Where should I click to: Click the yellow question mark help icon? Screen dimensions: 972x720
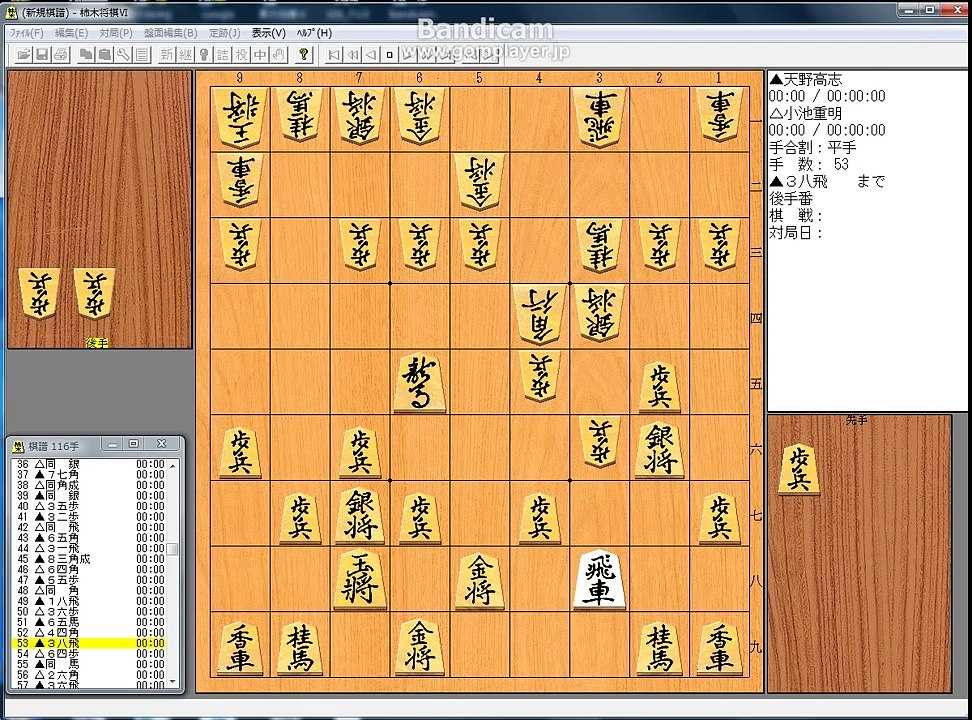pos(304,55)
